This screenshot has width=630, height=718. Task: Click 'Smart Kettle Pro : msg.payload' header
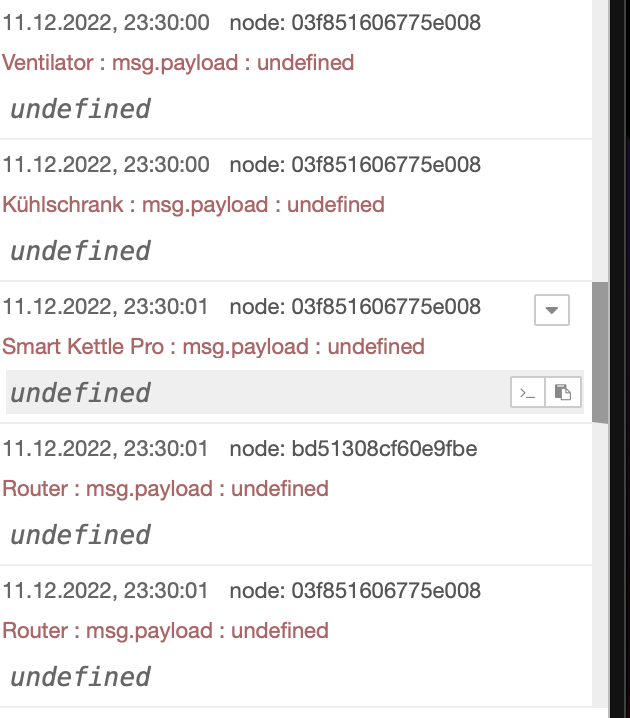click(213, 347)
